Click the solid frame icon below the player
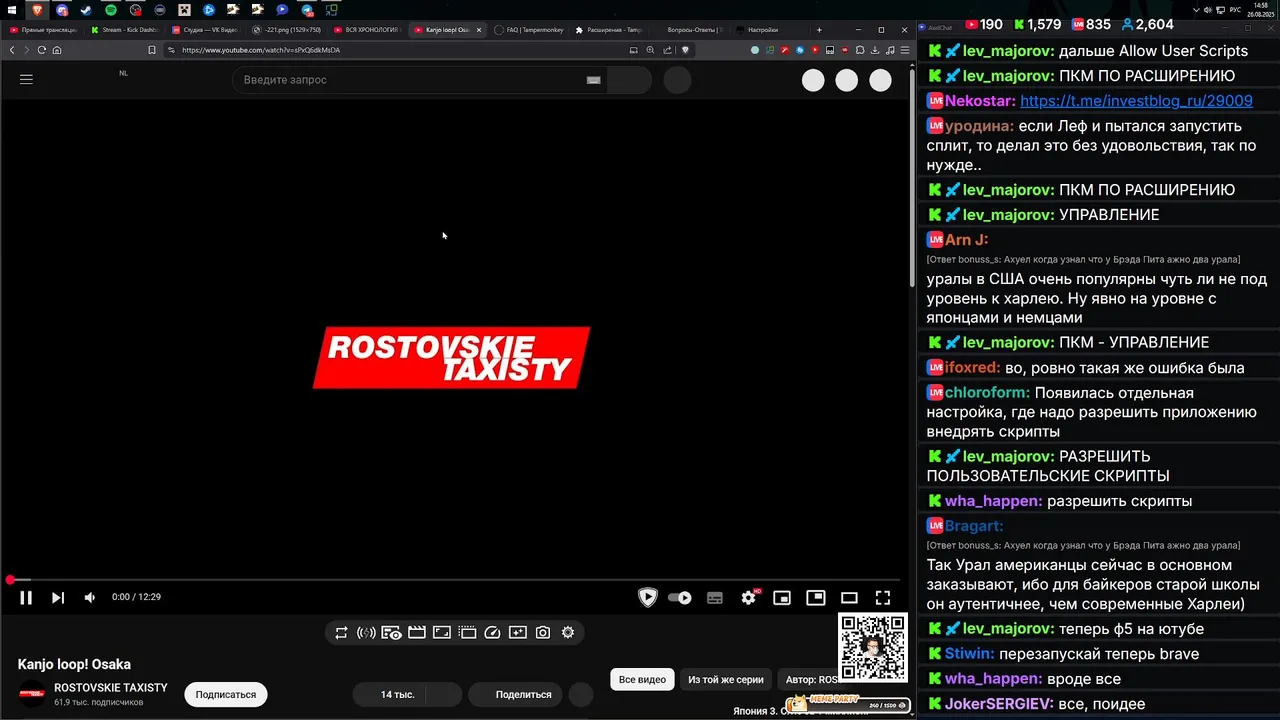Viewport: 1280px width, 720px height. [x=442, y=633]
